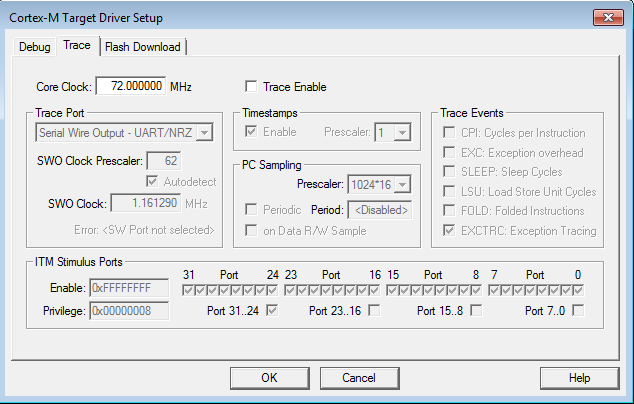Toggle ITM stimulus port 15 checkbox
Screen dimensions: 634x404
pos(392,290)
